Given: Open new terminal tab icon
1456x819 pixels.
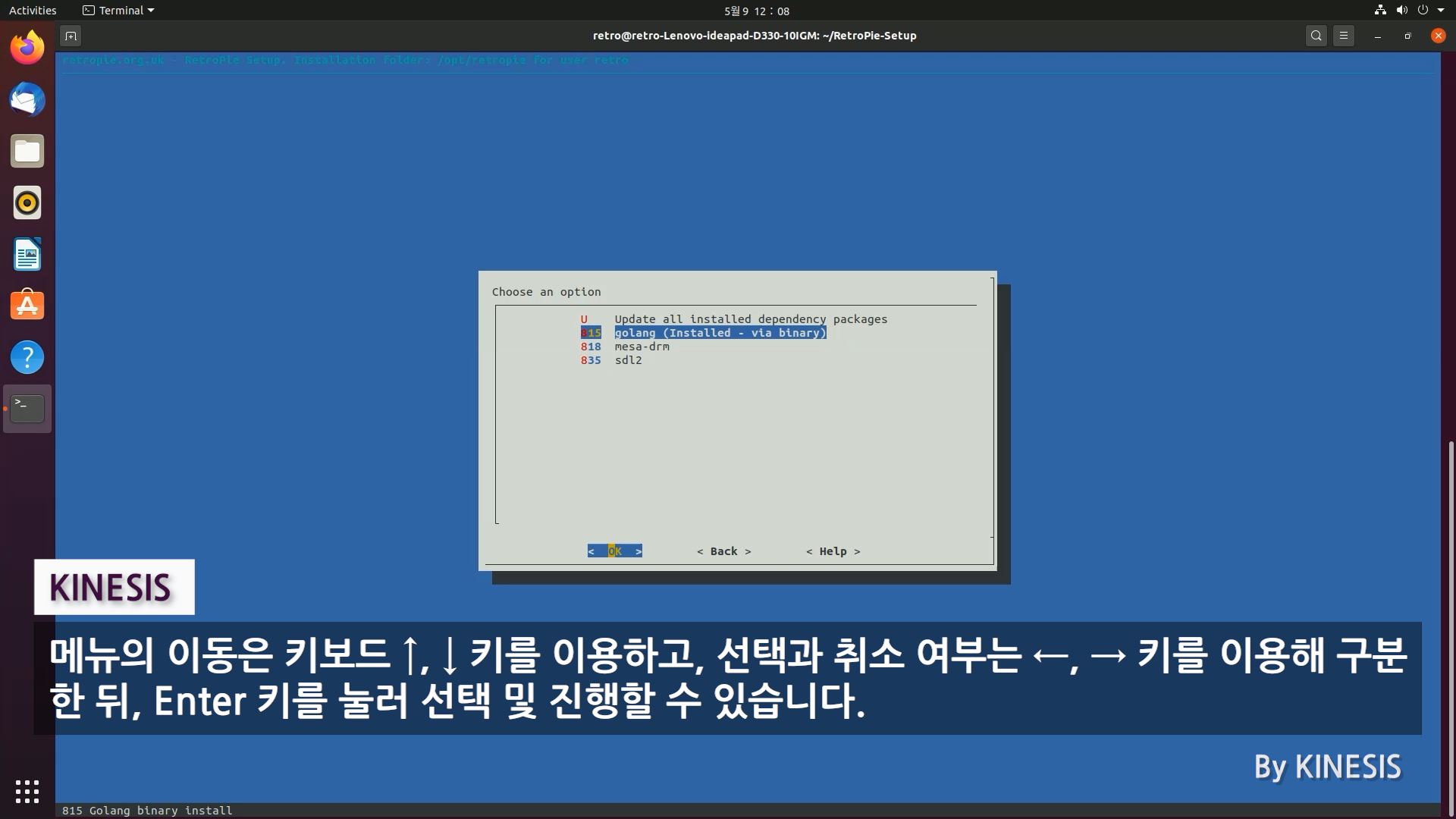Looking at the screenshot, I should (x=71, y=36).
